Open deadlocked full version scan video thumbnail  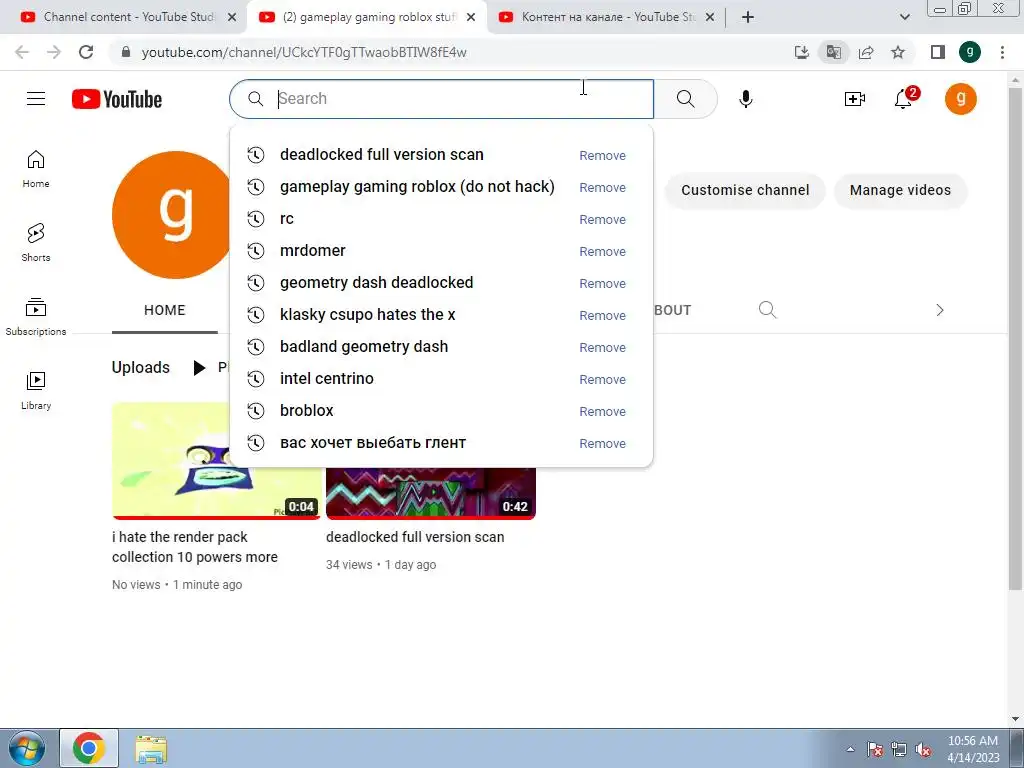coord(431,494)
